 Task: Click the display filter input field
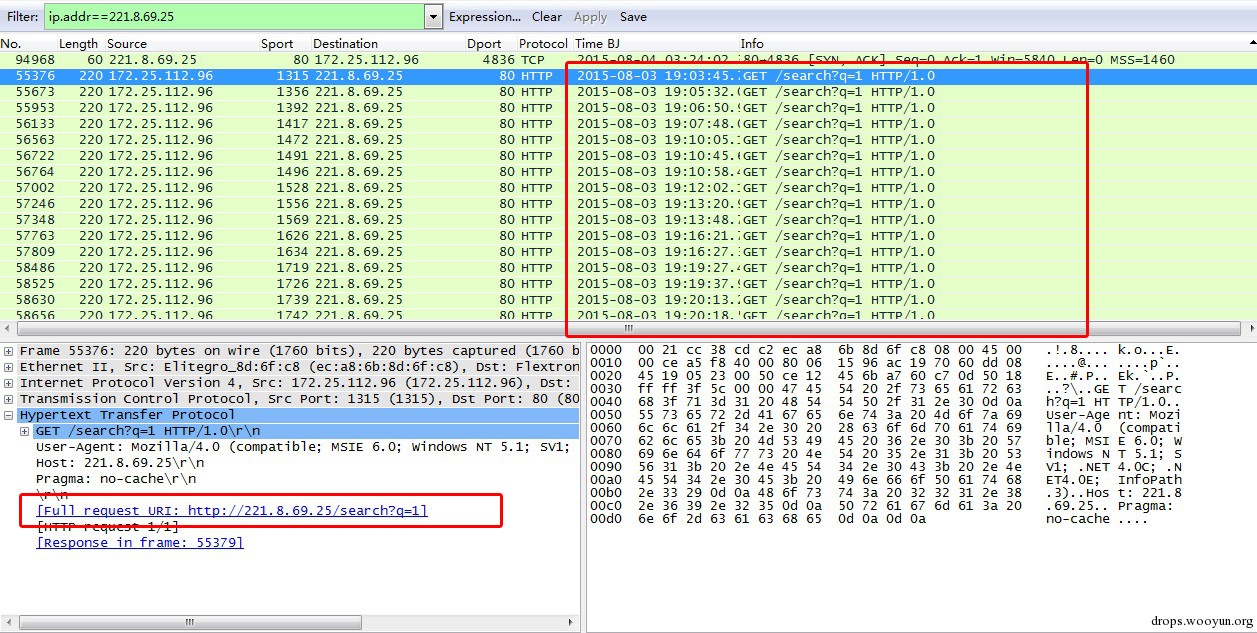(234, 16)
